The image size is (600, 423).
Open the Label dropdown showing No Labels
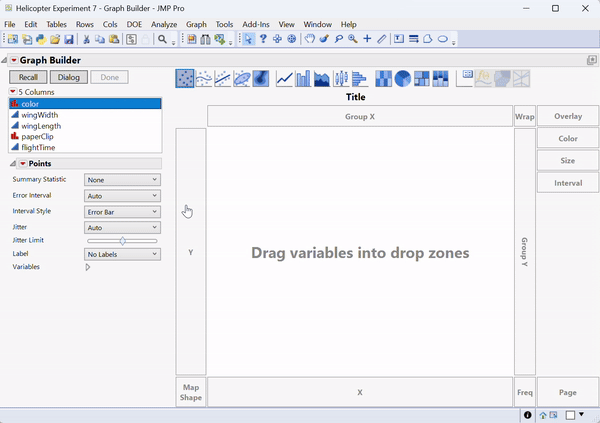pos(122,255)
